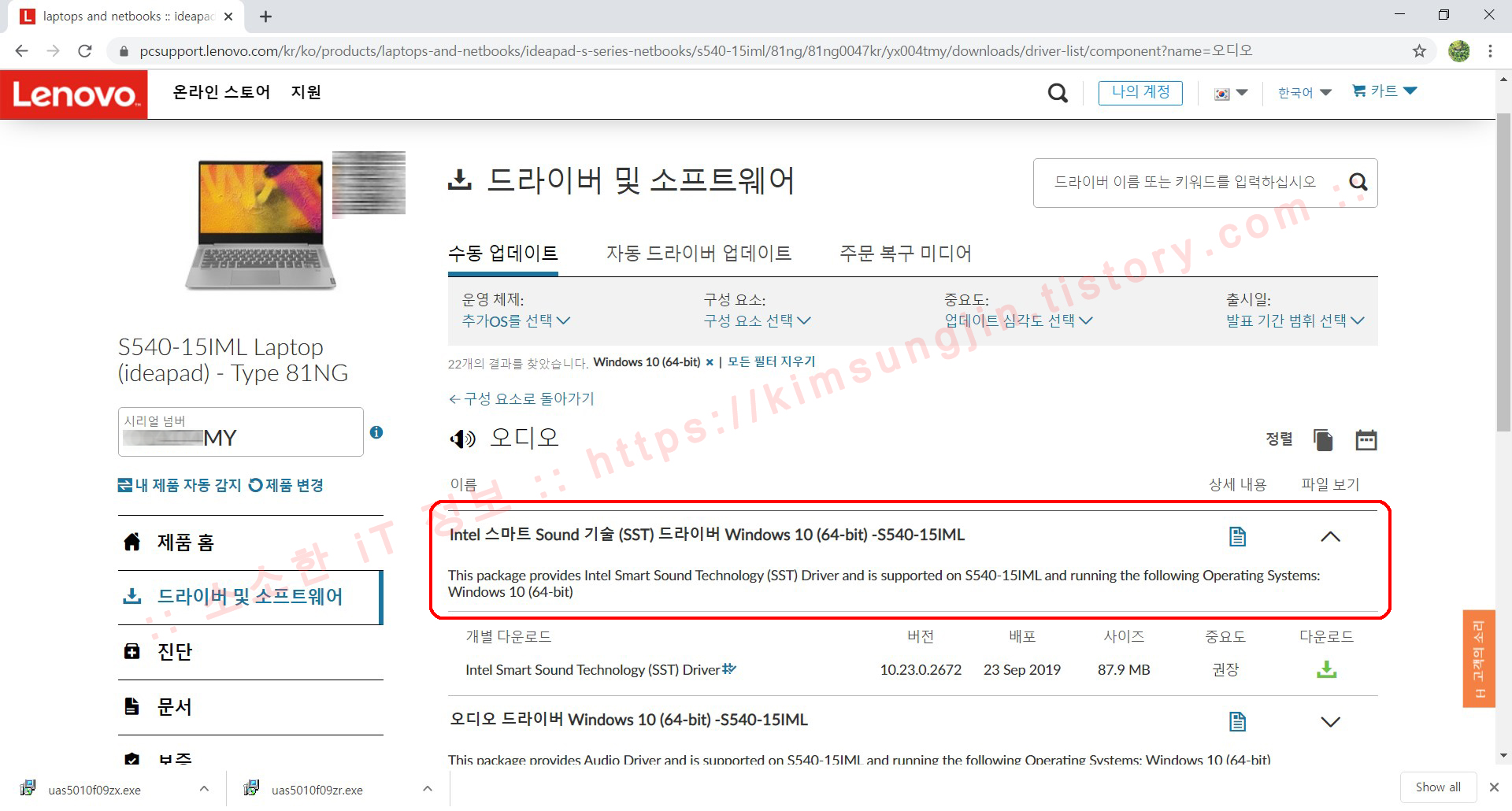
Task: Close the downloads bar
Action: 1494,787
